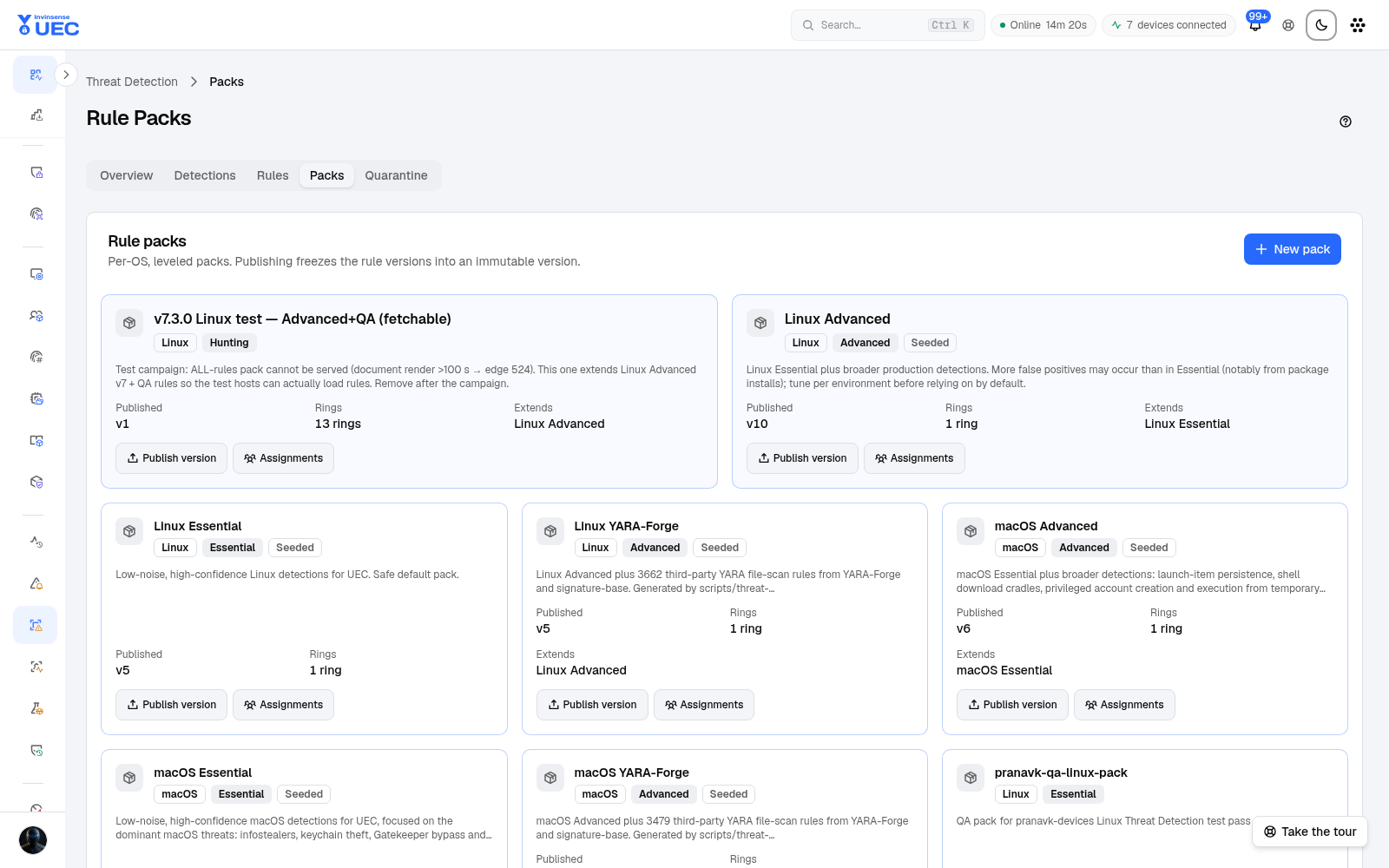Click the package icon on Linux YARA-Forge card
The image size is (1389, 868).
coord(550,531)
